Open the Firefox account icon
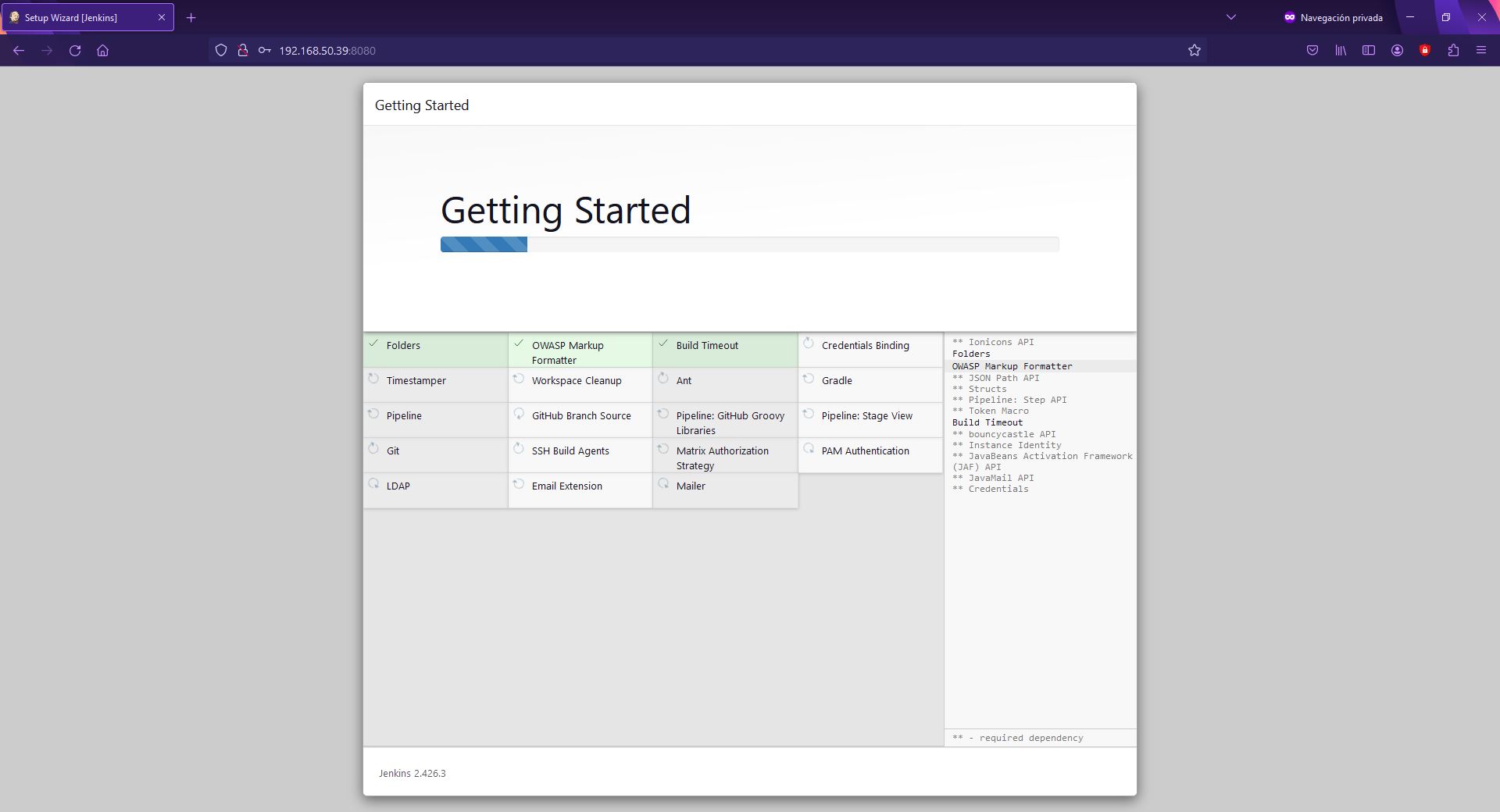This screenshot has width=1500, height=812. coord(1397,50)
